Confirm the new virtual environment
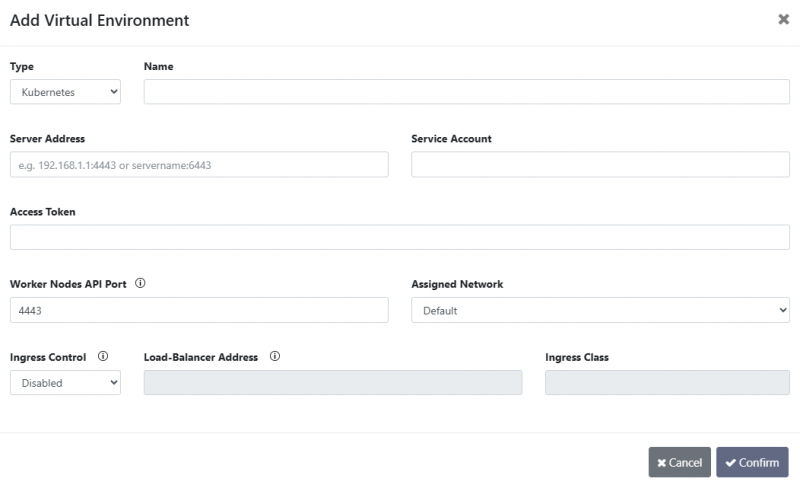Image resolution: width=800 pixels, height=488 pixels. [x=752, y=462]
